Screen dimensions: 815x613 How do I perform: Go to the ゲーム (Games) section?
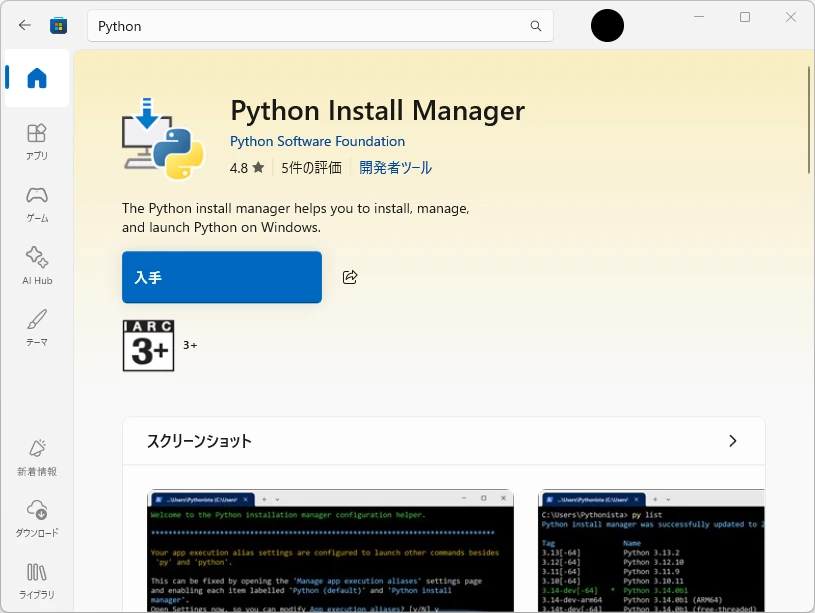click(37, 203)
